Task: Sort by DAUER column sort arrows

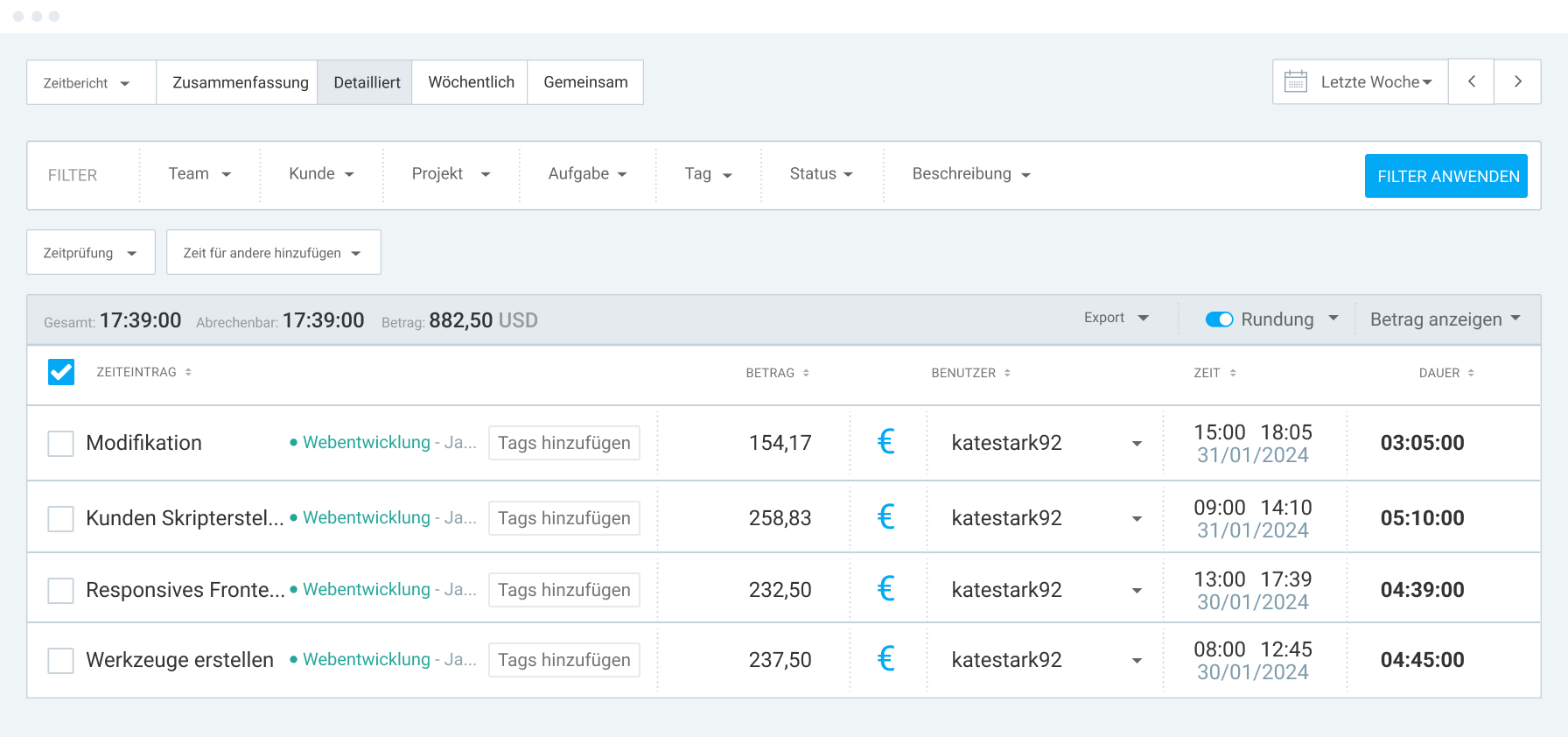Action: tap(1471, 373)
